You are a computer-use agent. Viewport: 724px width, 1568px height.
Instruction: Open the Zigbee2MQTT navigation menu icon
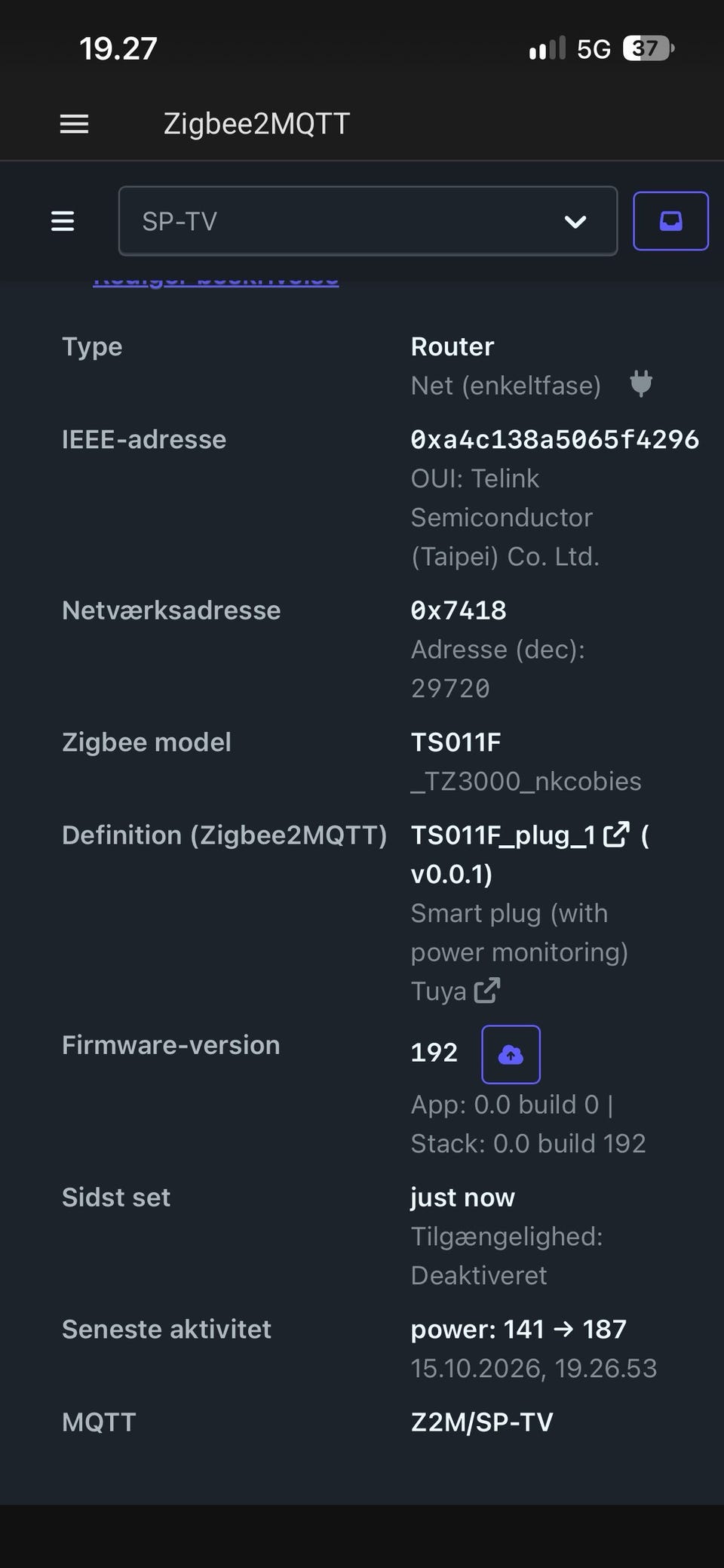63,221
